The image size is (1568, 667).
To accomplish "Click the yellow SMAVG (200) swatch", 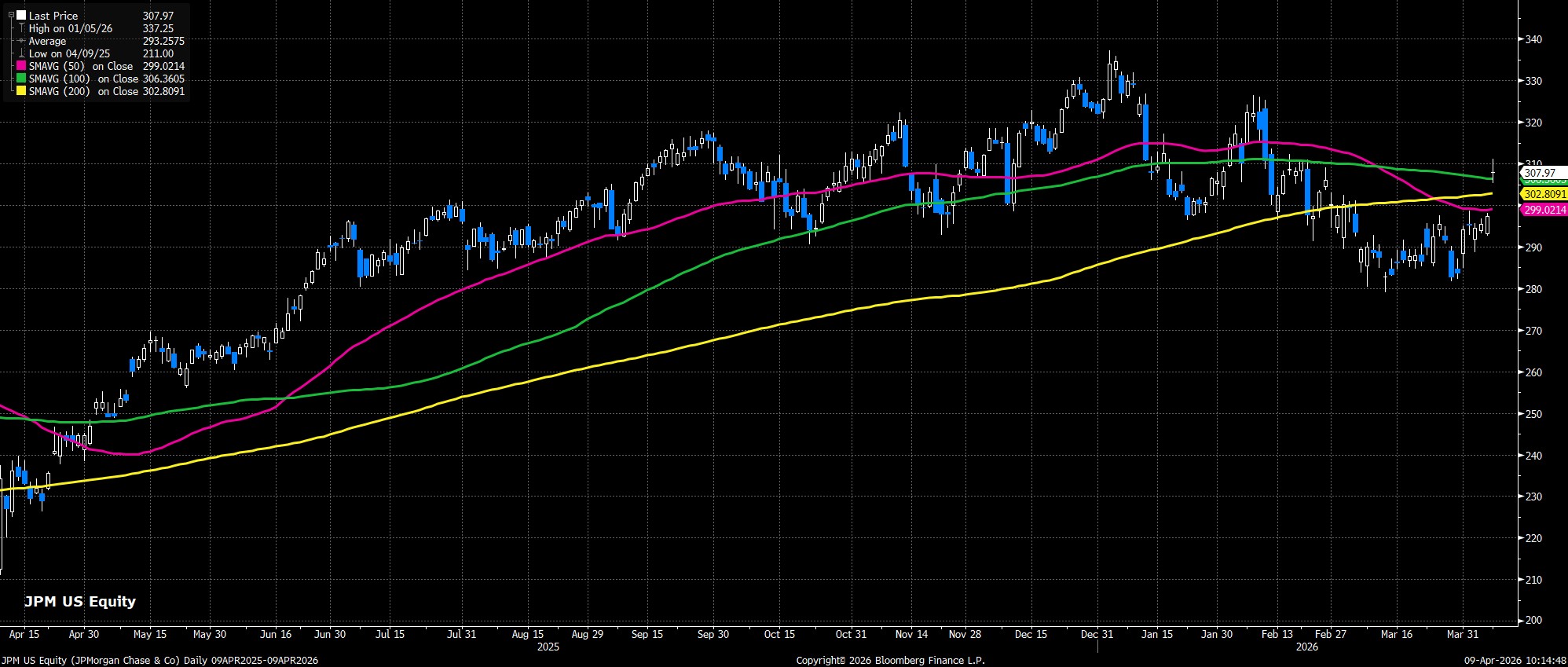I will pos(21,91).
